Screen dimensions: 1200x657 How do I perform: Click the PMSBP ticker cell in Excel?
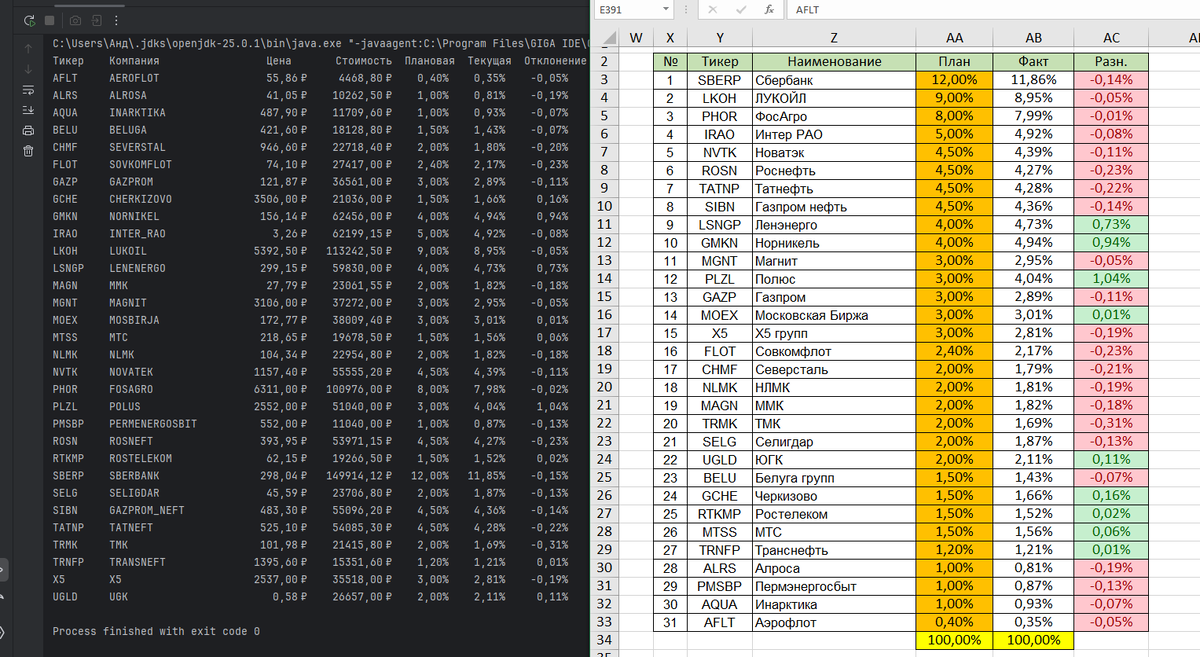(x=720, y=586)
